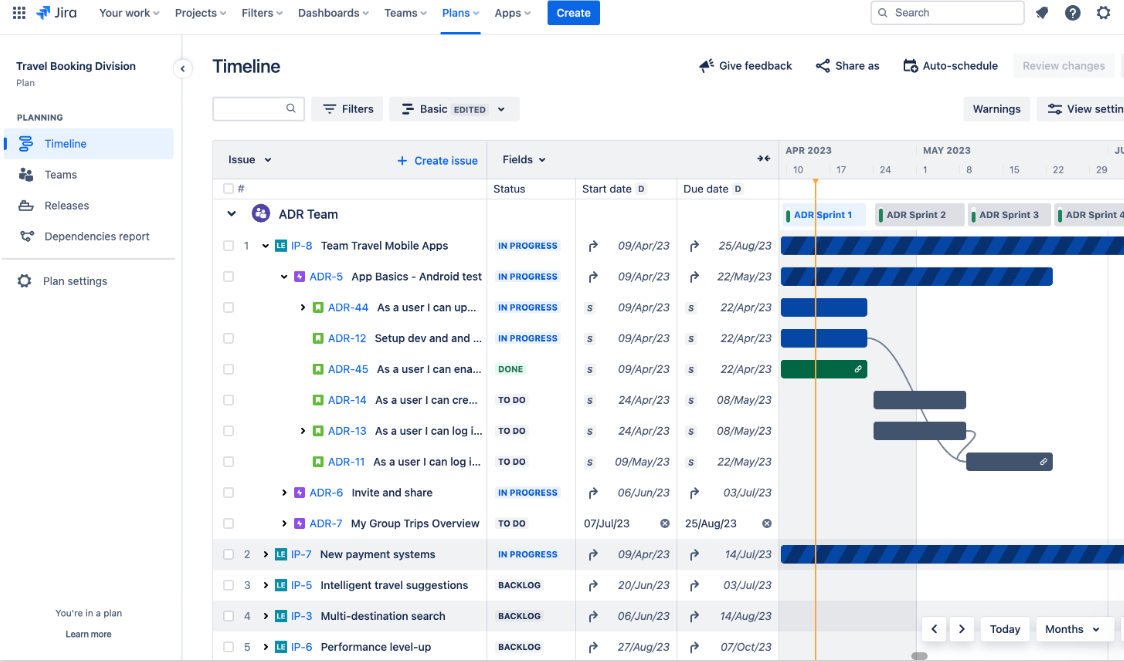1124x662 pixels.
Task: Click the link icon on ADR-11 bar
Action: point(1043,462)
